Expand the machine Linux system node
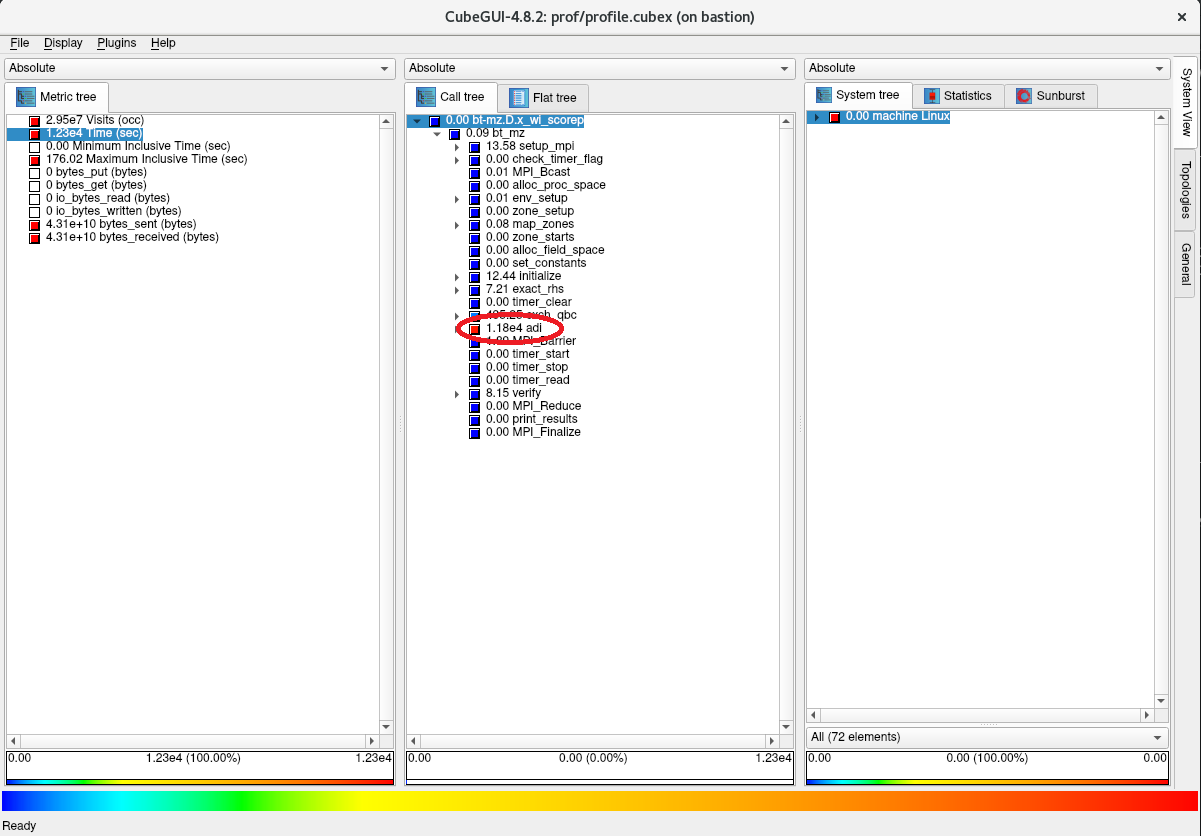The image size is (1201, 836). 816,117
